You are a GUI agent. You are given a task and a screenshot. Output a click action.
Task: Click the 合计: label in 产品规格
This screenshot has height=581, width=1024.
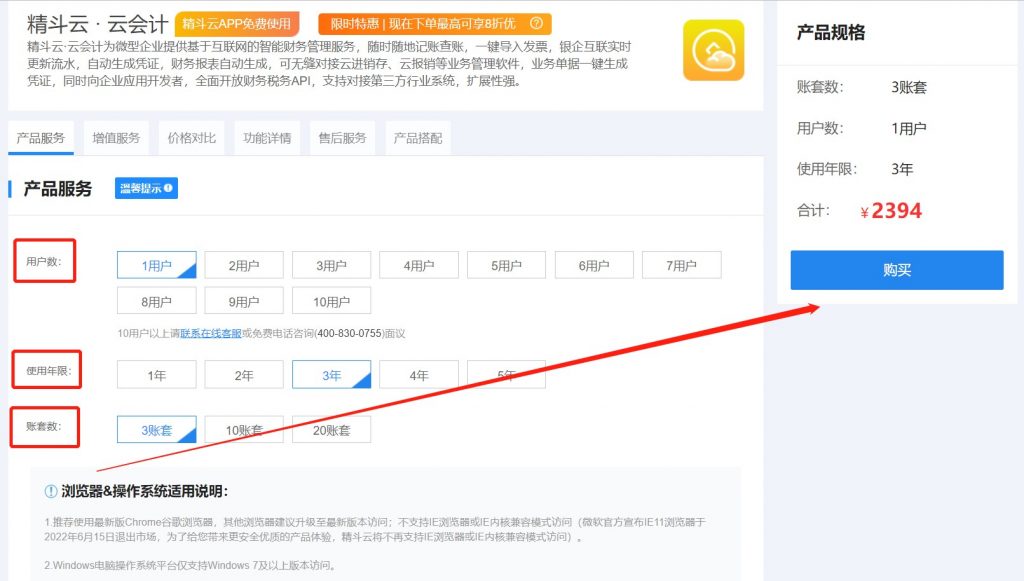813,210
